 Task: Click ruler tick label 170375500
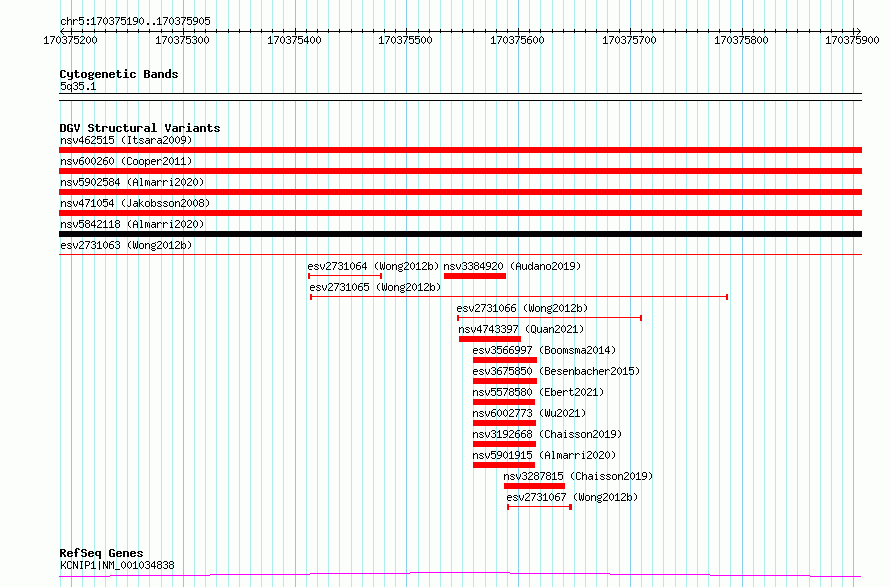[x=405, y=40]
